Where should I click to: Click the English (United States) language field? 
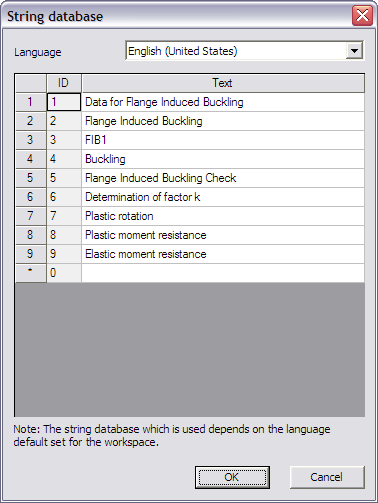click(245, 51)
